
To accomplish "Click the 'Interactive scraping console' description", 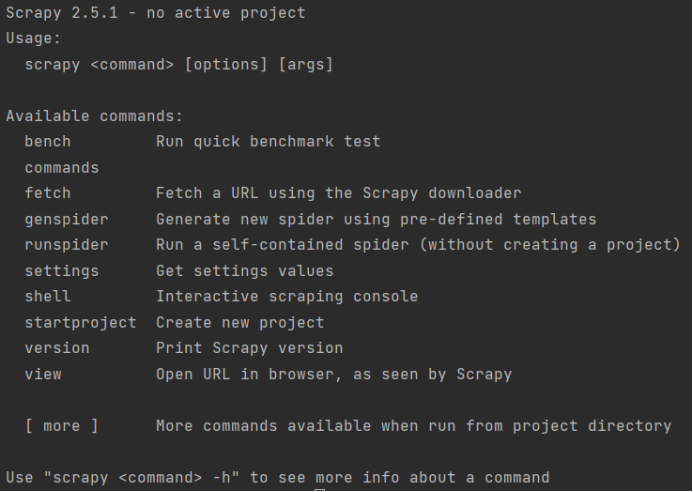I will (x=287, y=297).
